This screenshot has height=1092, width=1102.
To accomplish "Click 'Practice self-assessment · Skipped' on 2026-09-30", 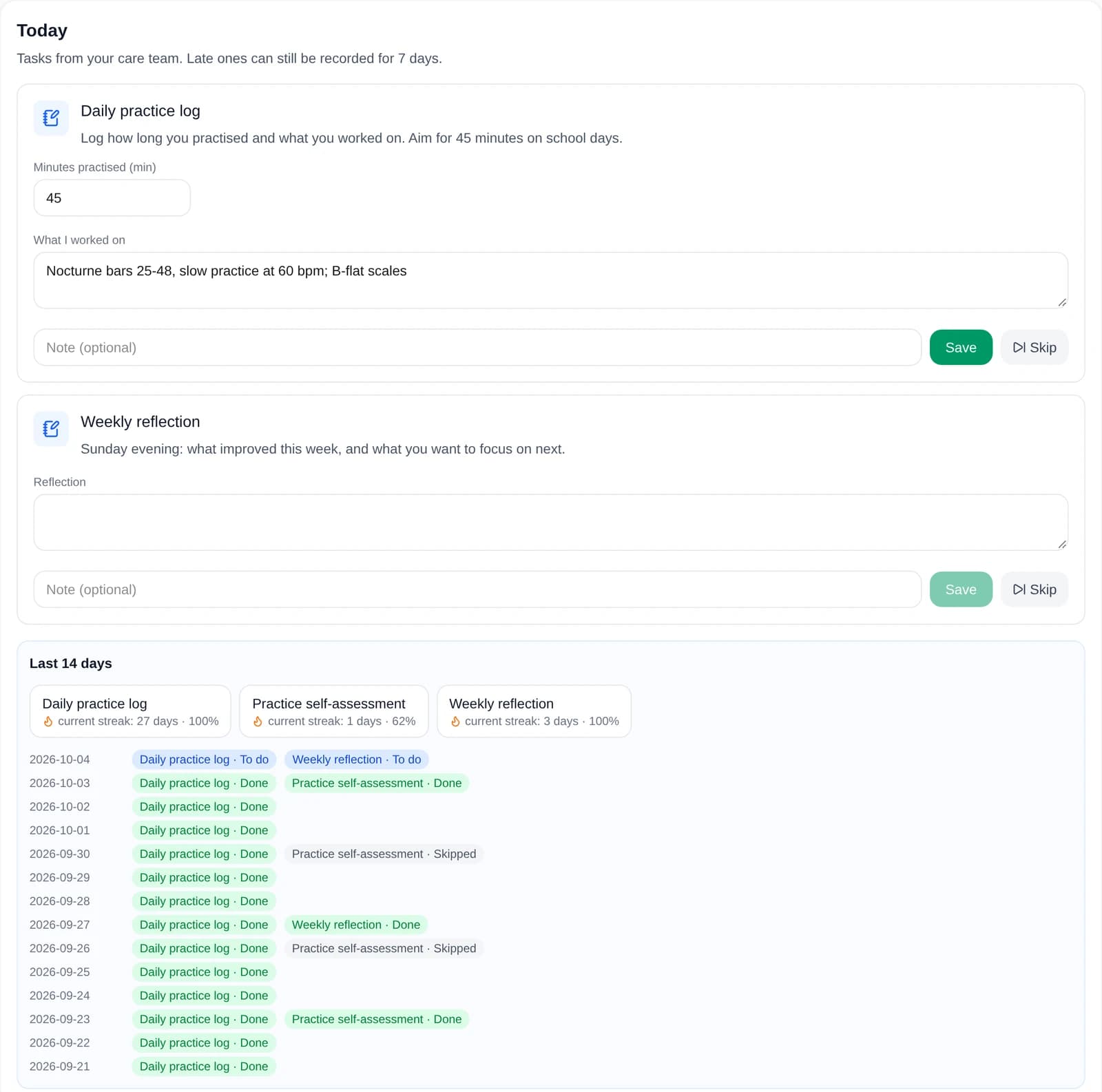I will [x=384, y=854].
